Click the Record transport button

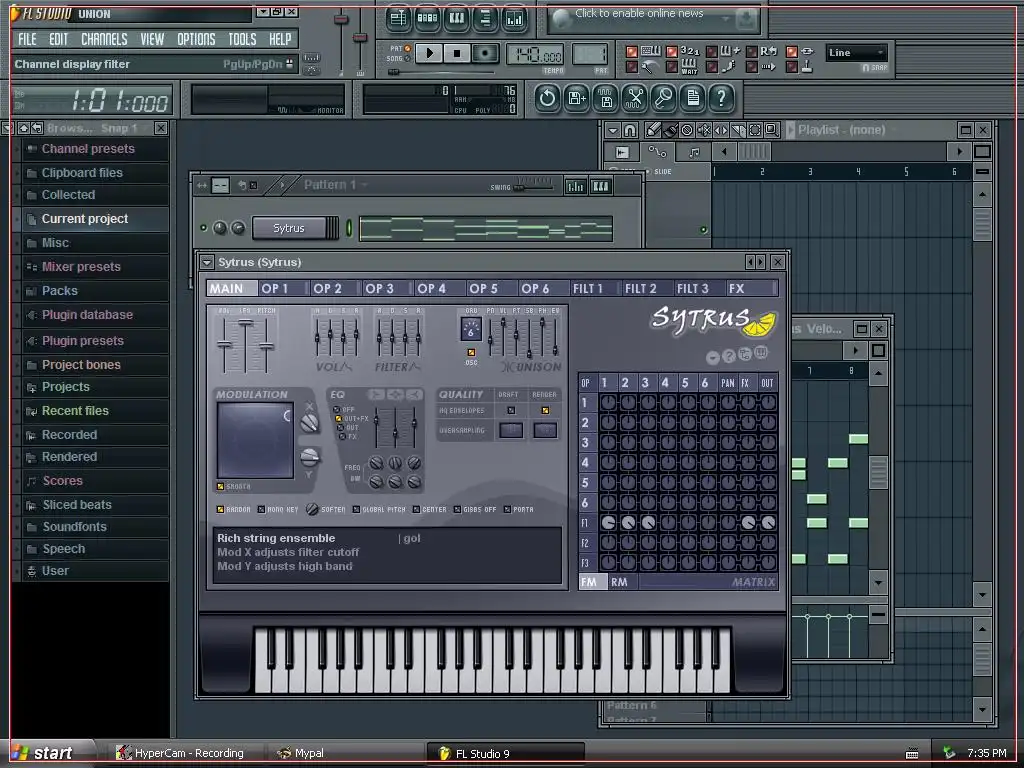485,54
